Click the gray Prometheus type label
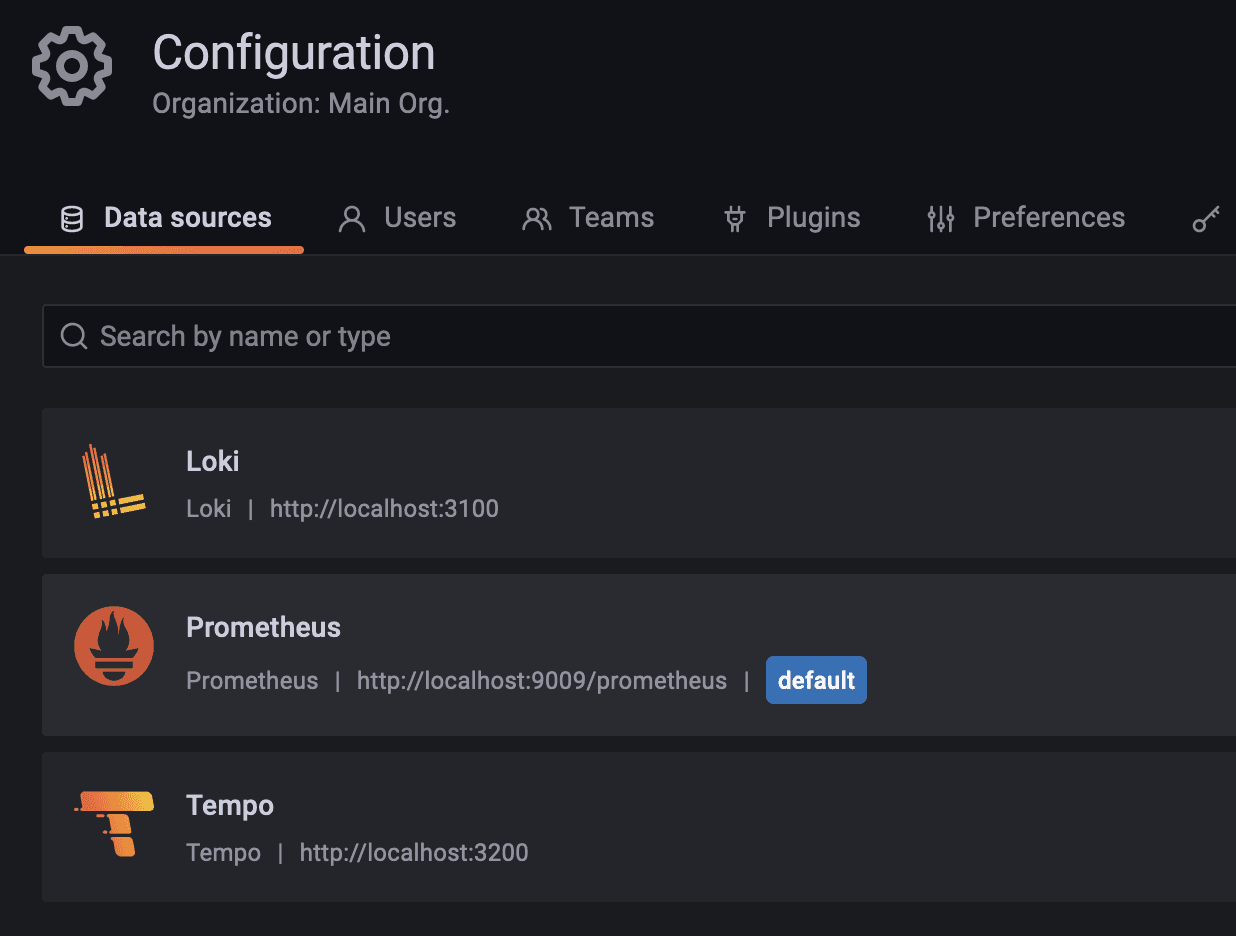The height and width of the screenshot is (936, 1236). [x=252, y=681]
